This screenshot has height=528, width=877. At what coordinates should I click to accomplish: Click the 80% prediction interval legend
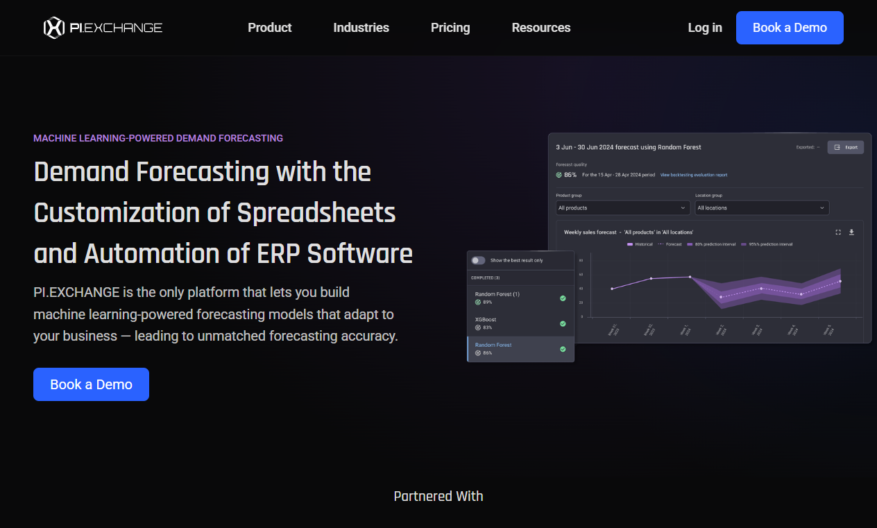[x=711, y=244]
